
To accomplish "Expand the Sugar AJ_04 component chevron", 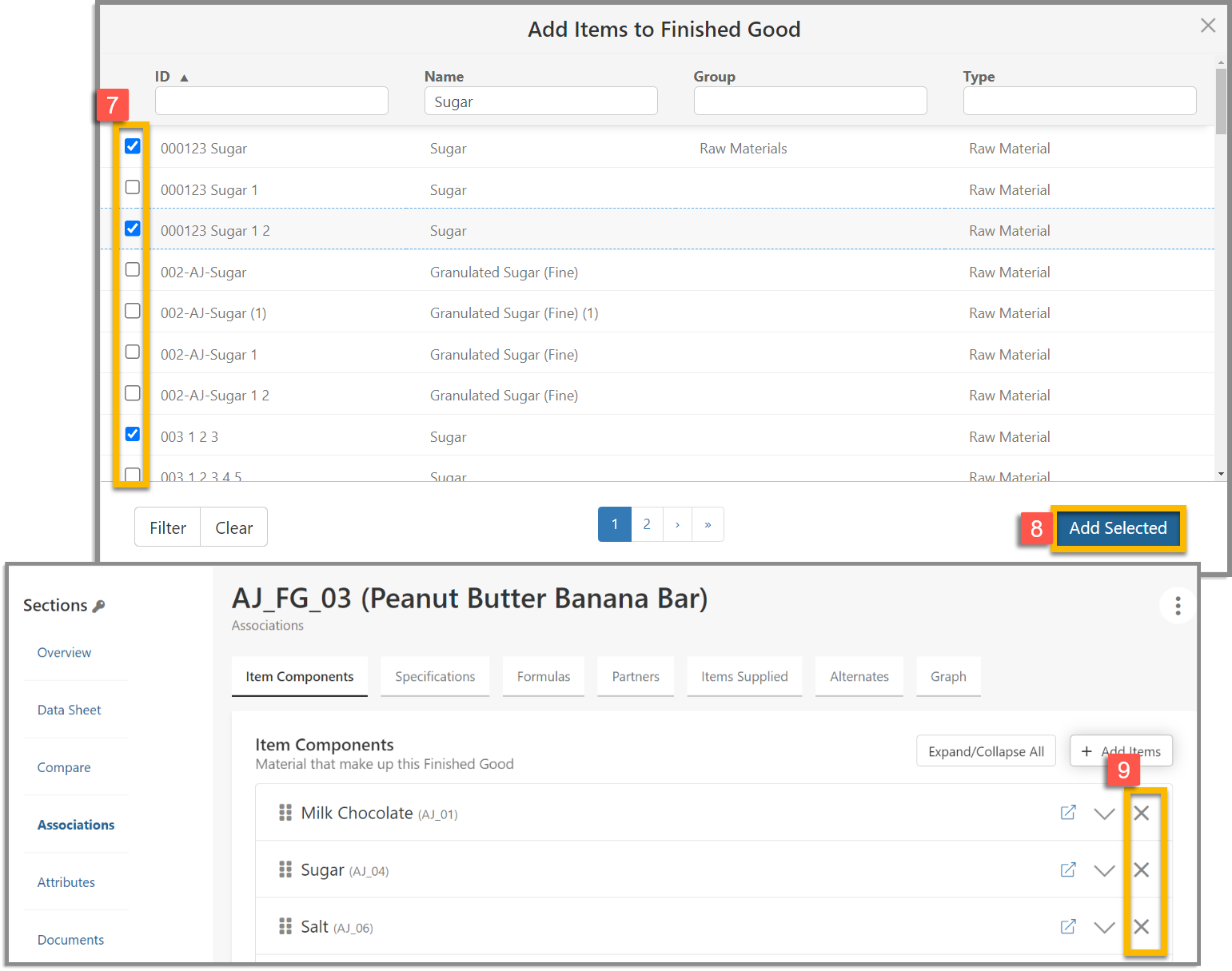I will pos(1105,870).
